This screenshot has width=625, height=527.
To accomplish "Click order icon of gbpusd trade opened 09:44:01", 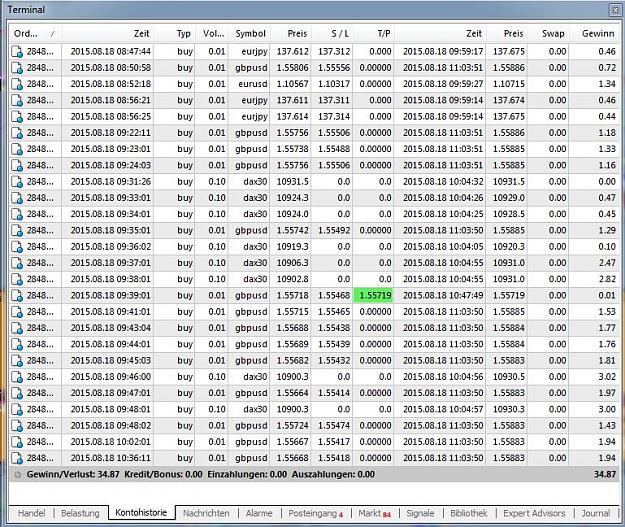I will click(17, 344).
